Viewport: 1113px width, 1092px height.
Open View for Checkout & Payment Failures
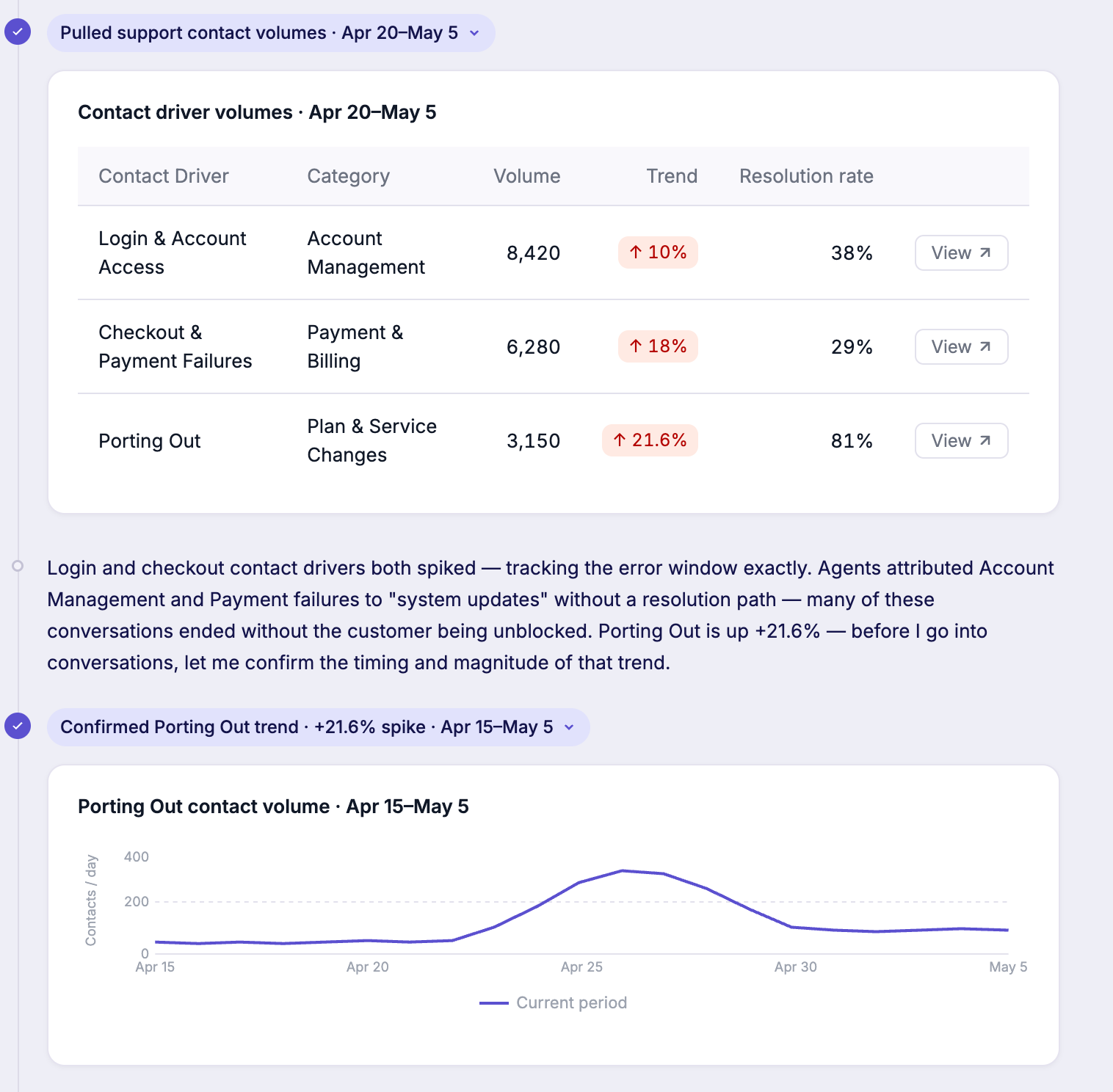(x=961, y=347)
